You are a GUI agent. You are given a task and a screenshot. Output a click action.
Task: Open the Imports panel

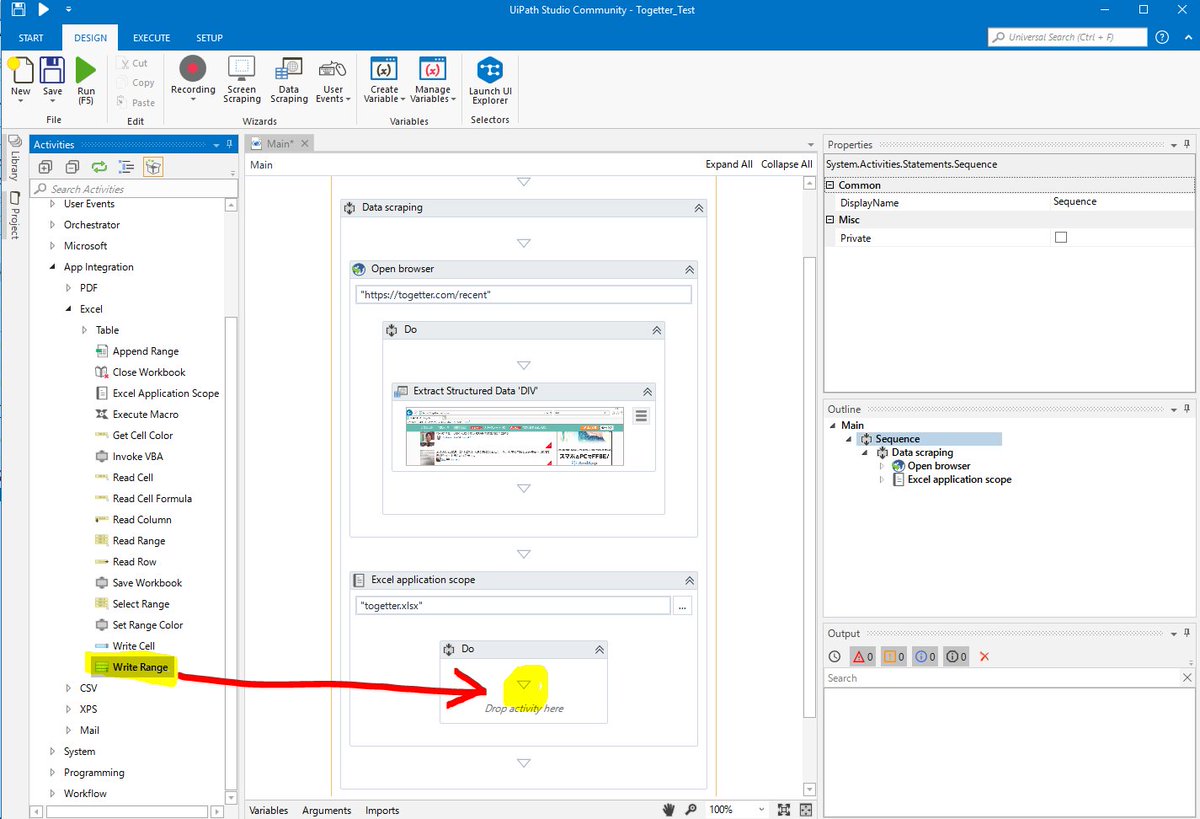coord(382,810)
